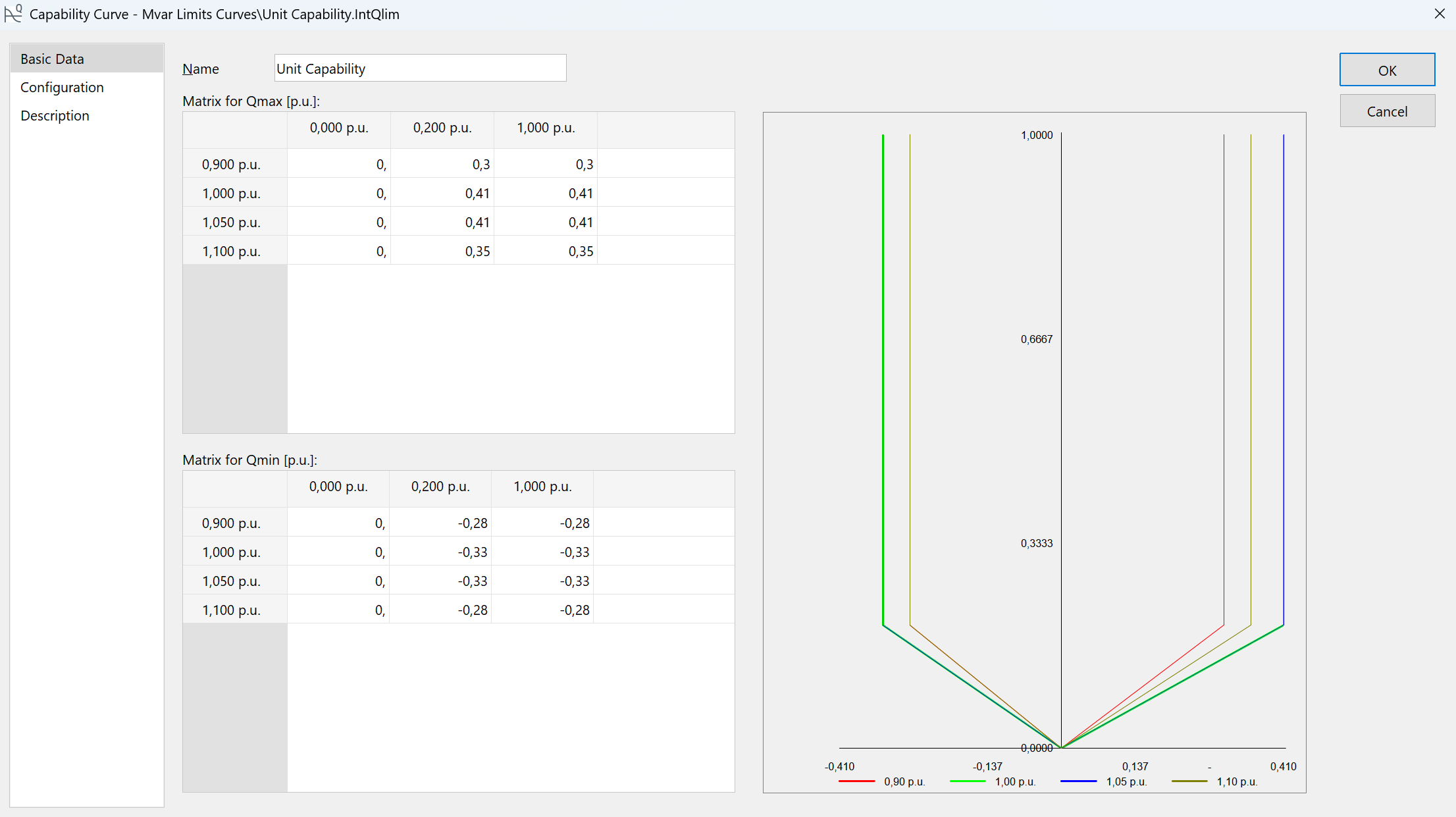Confirm with the OK button

(1387, 70)
